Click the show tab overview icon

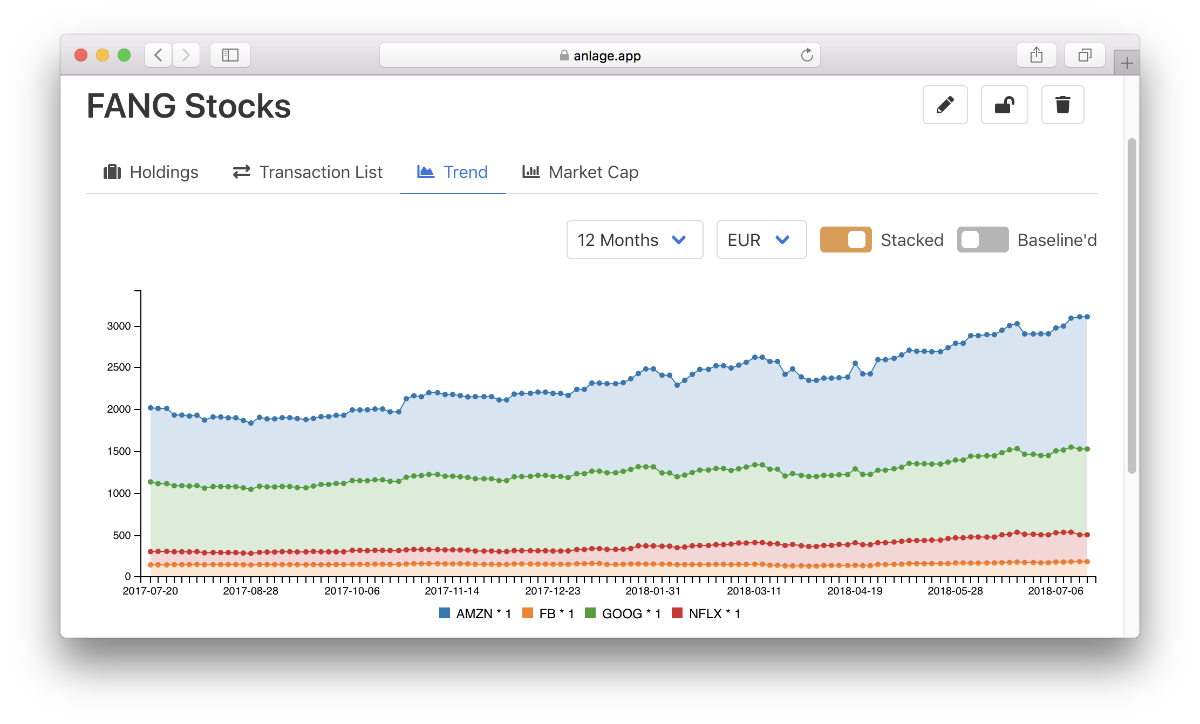pos(1084,55)
